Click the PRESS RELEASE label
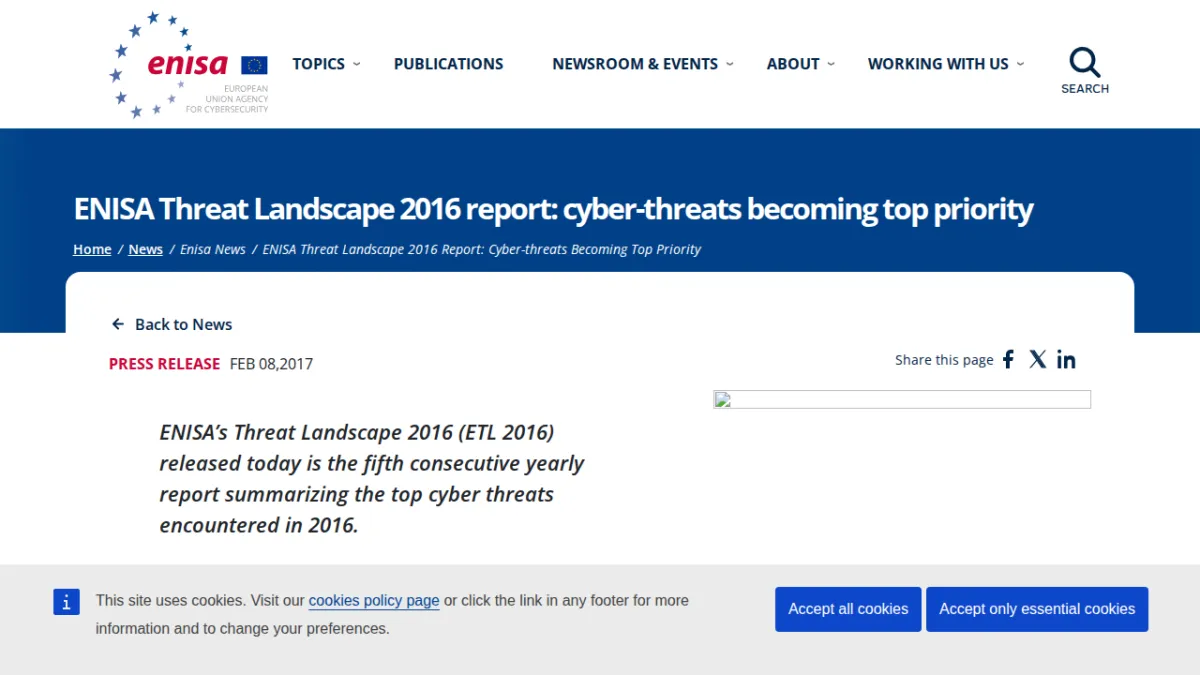Image resolution: width=1200 pixels, height=675 pixels. tap(164, 364)
